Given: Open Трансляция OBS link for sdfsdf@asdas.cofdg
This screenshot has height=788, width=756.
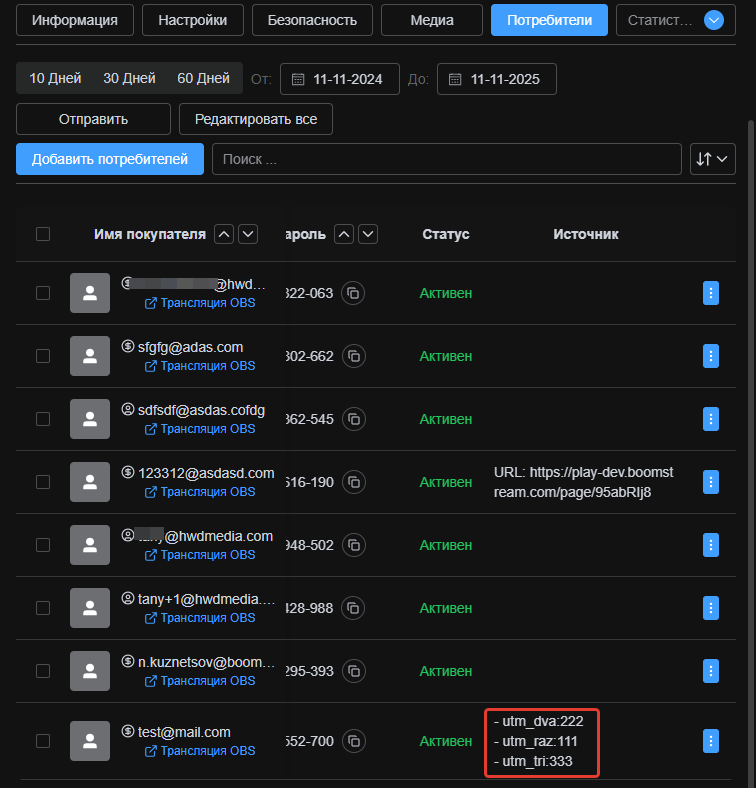Looking at the screenshot, I should (x=200, y=429).
